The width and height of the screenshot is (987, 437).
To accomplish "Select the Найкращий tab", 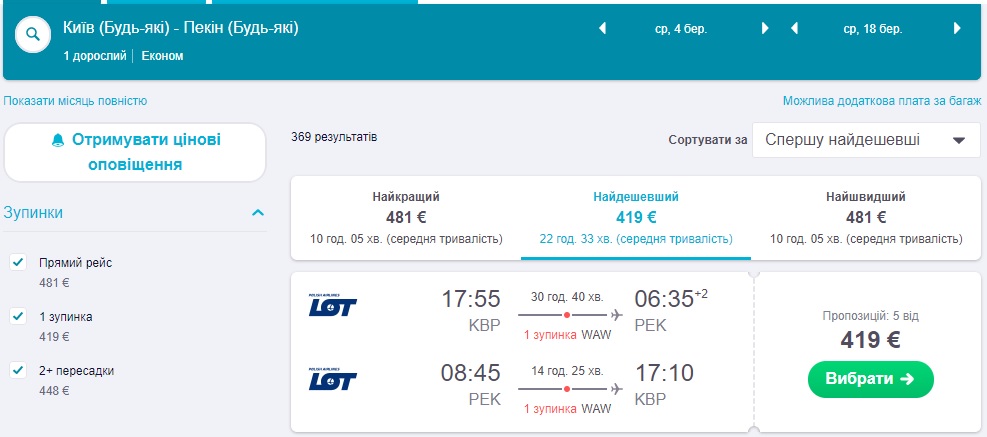I will 406,217.
